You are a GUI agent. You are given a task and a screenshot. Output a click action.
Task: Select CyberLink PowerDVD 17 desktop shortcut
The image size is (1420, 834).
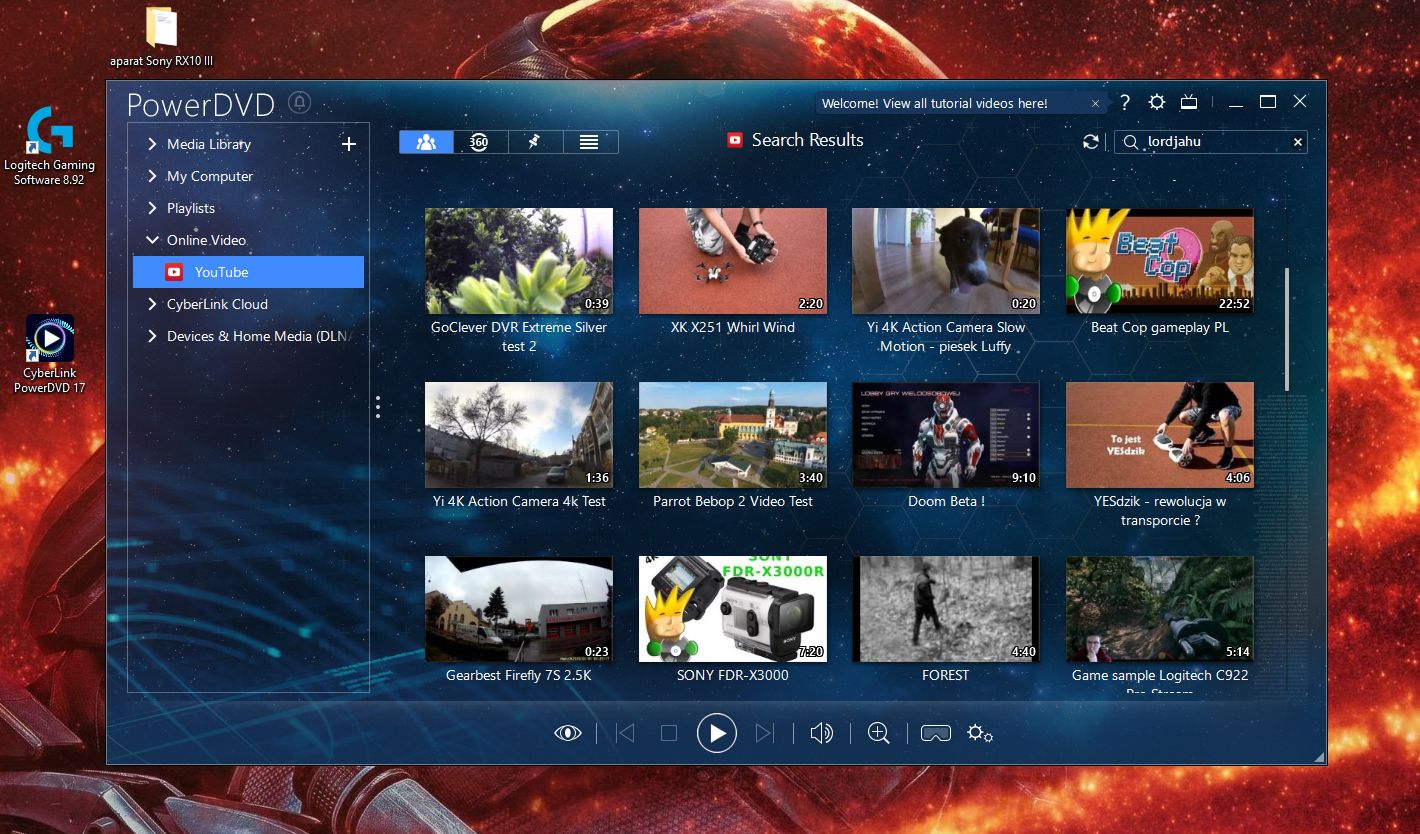[49, 354]
